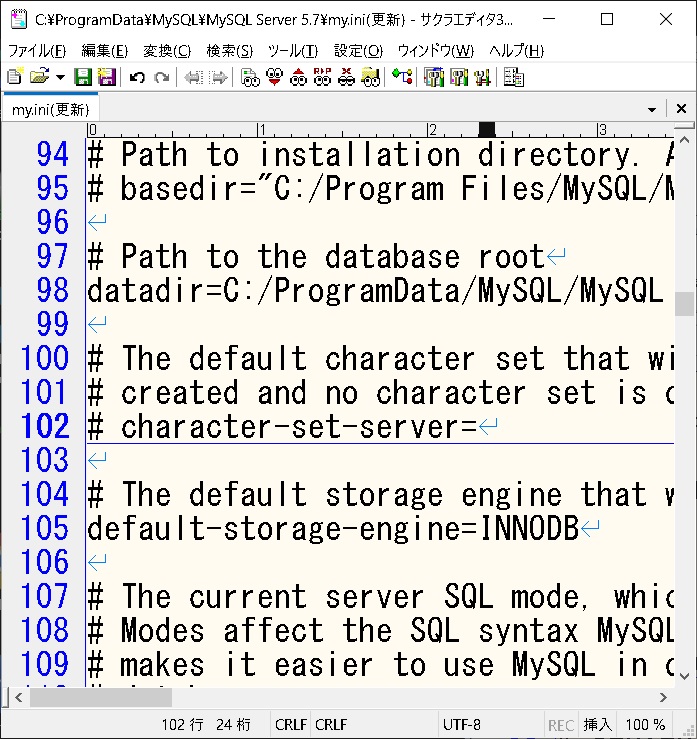The height and width of the screenshot is (739, 697).
Task: Click line number 105 in gutter
Action: pyautogui.click(x=45, y=527)
